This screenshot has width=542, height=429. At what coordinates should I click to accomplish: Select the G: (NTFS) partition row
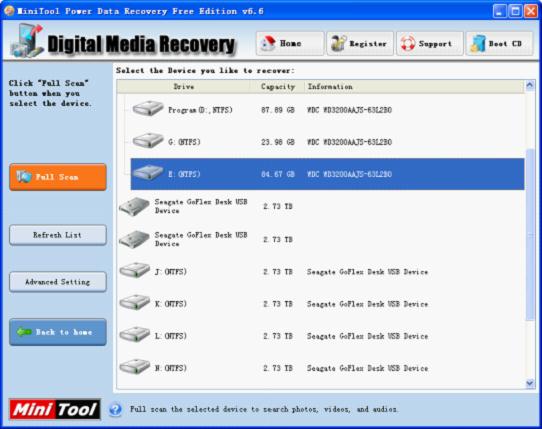tap(327, 142)
